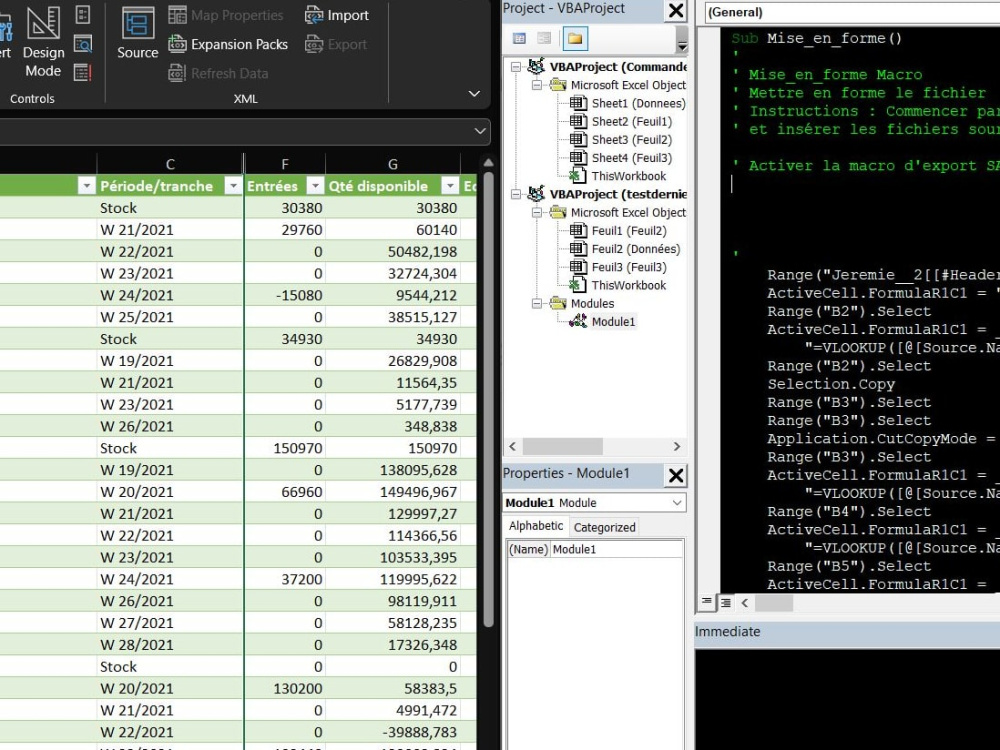This screenshot has height=750, width=1000.
Task: Close the Properties - Module1 panel
Action: tap(675, 476)
